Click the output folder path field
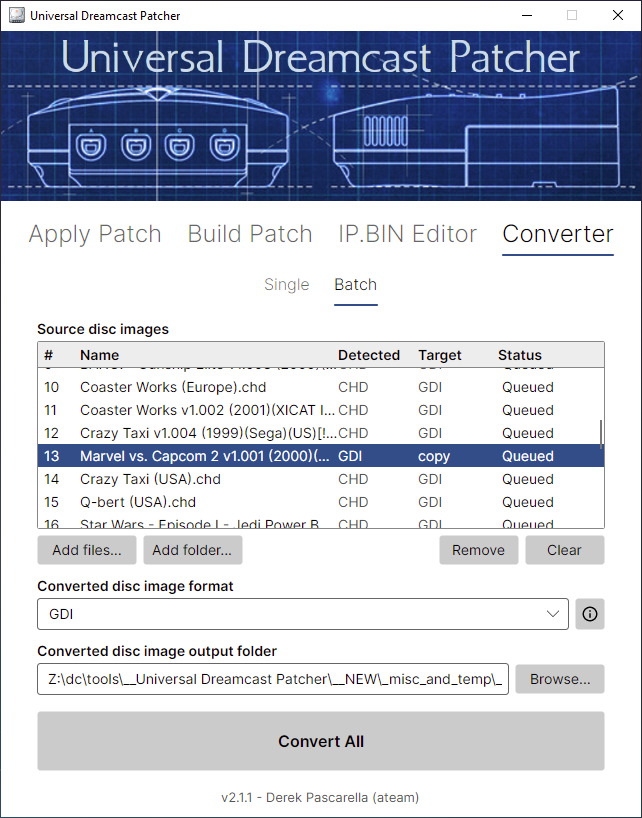 coord(273,679)
